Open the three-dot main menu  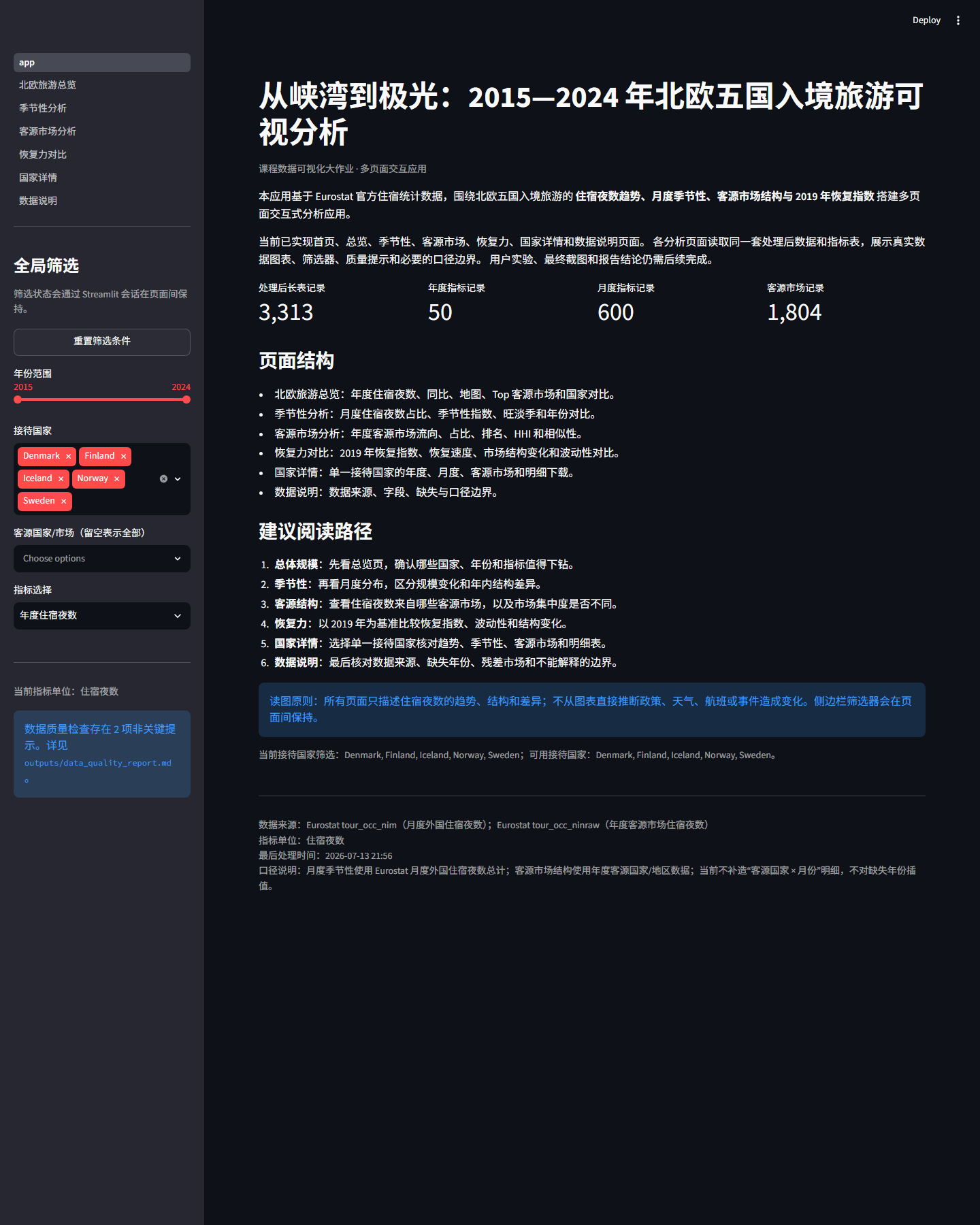click(958, 20)
